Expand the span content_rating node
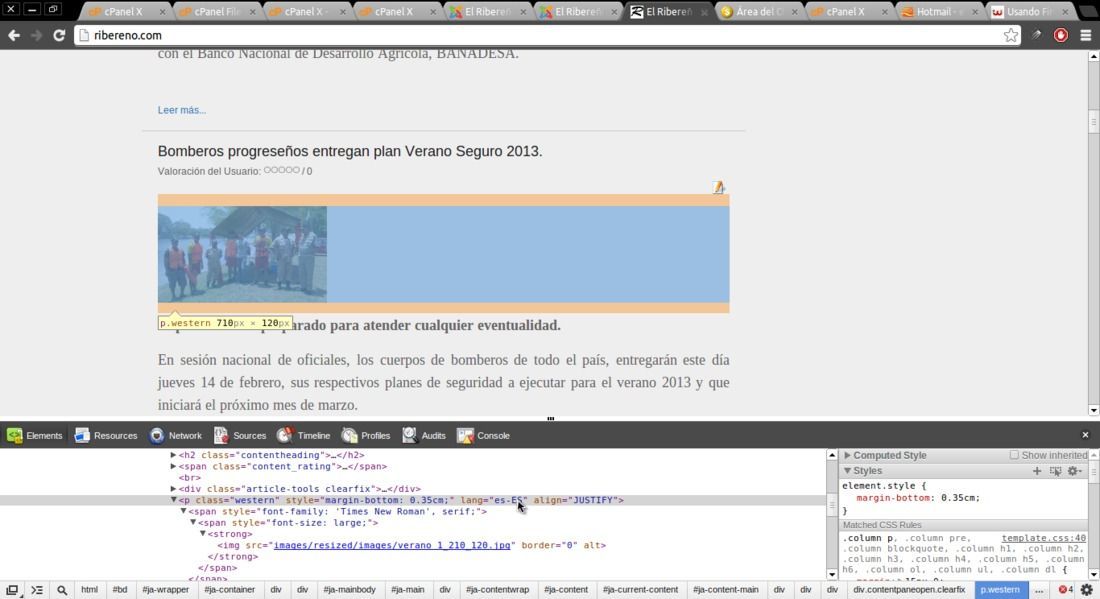 tap(173, 466)
